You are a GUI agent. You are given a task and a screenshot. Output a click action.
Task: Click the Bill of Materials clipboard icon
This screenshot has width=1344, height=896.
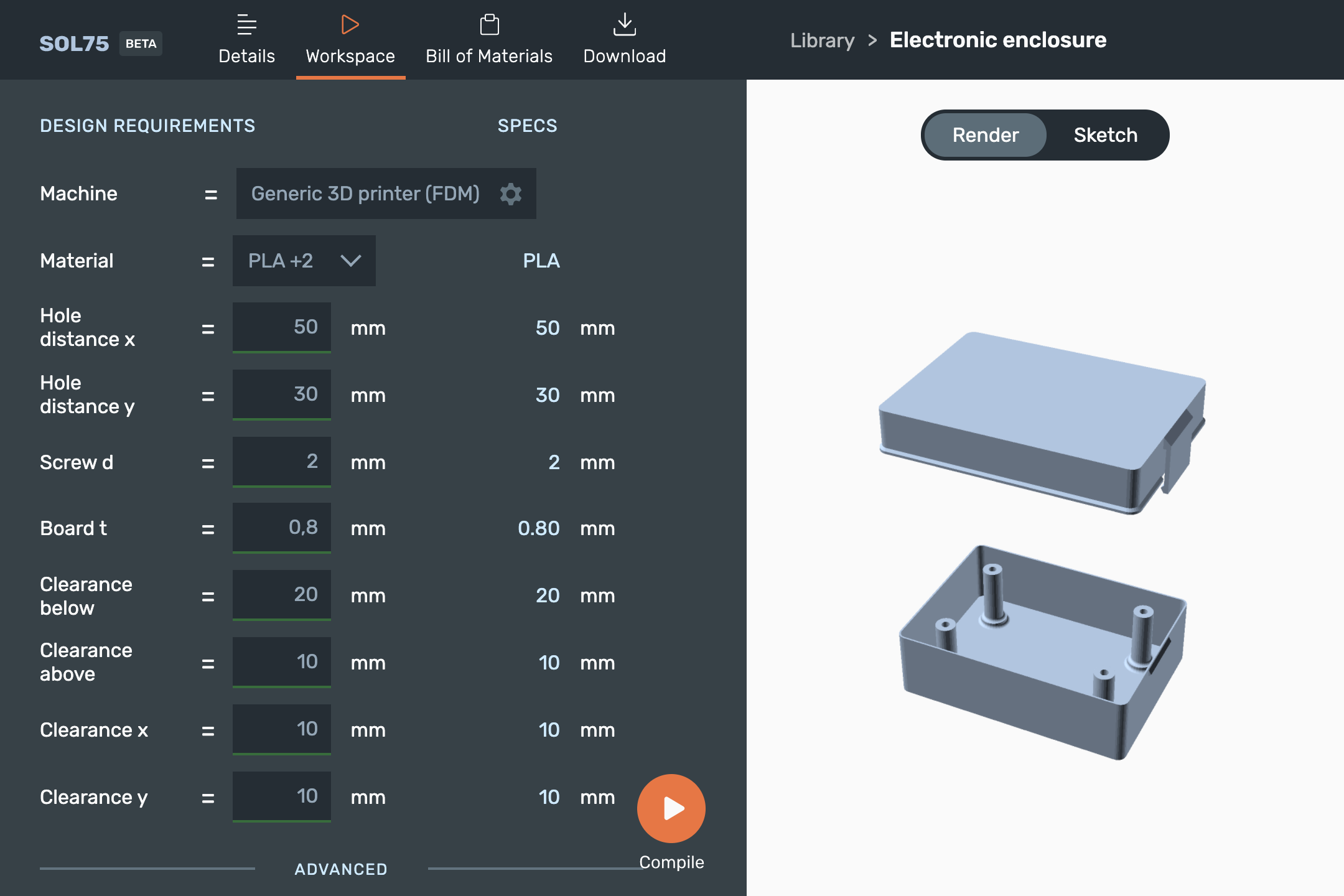coord(489,24)
